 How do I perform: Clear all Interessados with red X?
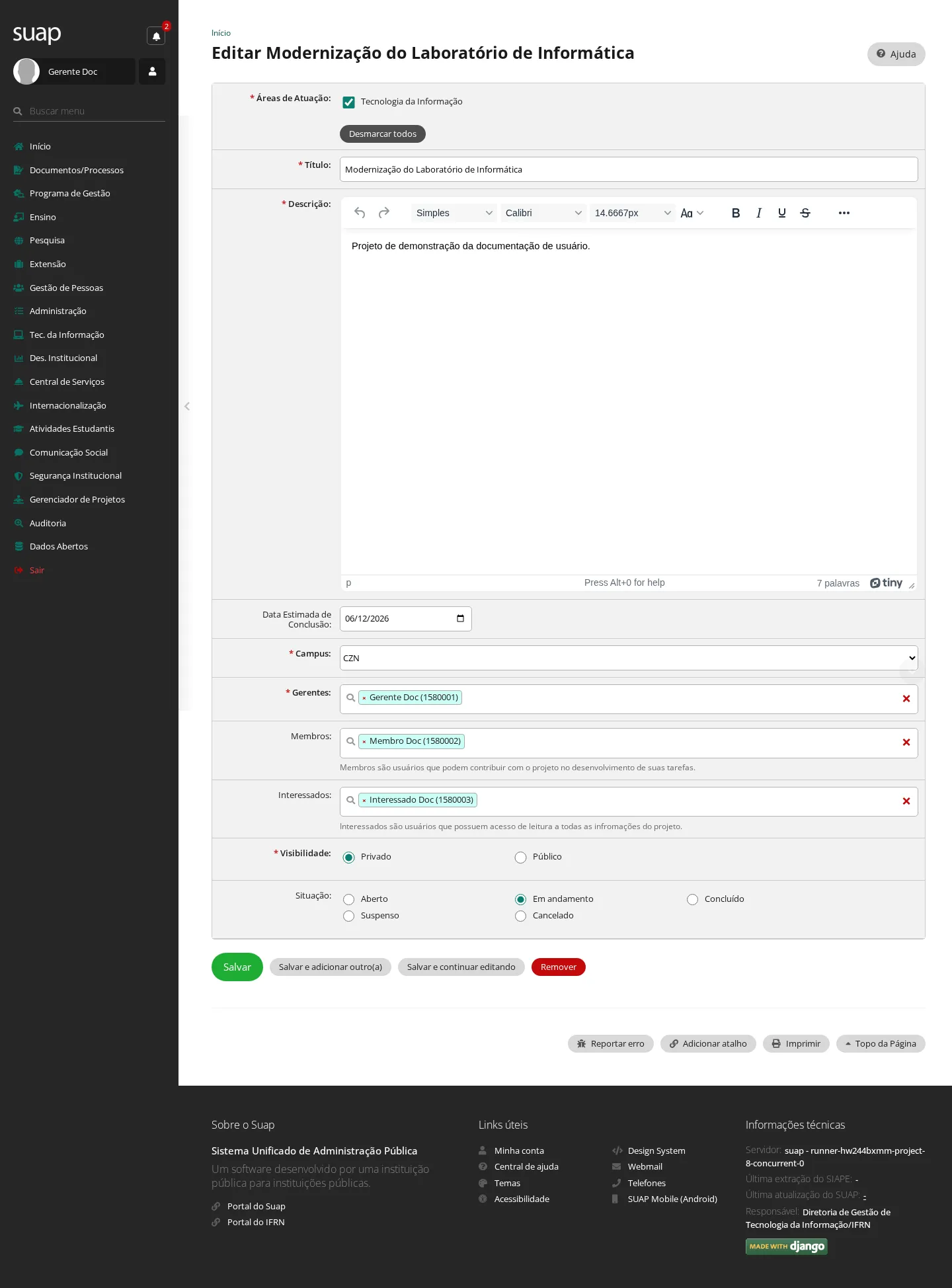pyautogui.click(x=906, y=801)
